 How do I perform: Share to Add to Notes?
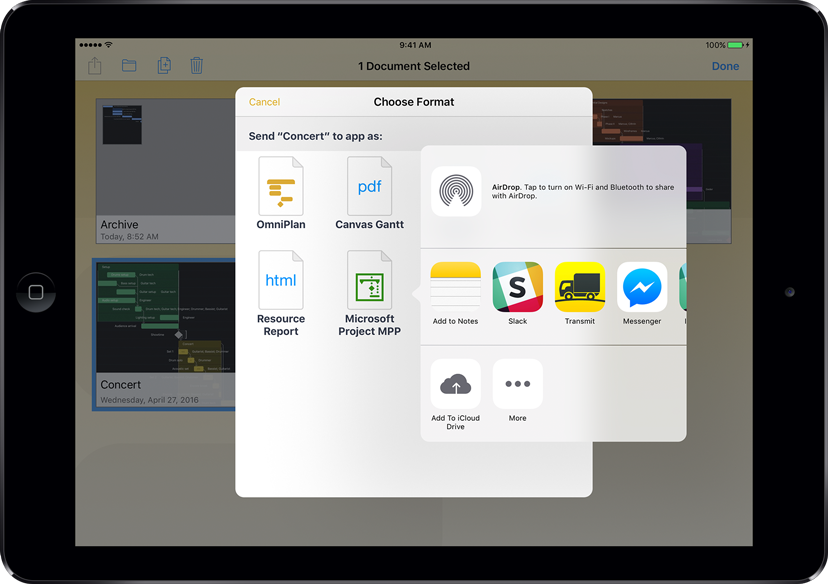[456, 287]
